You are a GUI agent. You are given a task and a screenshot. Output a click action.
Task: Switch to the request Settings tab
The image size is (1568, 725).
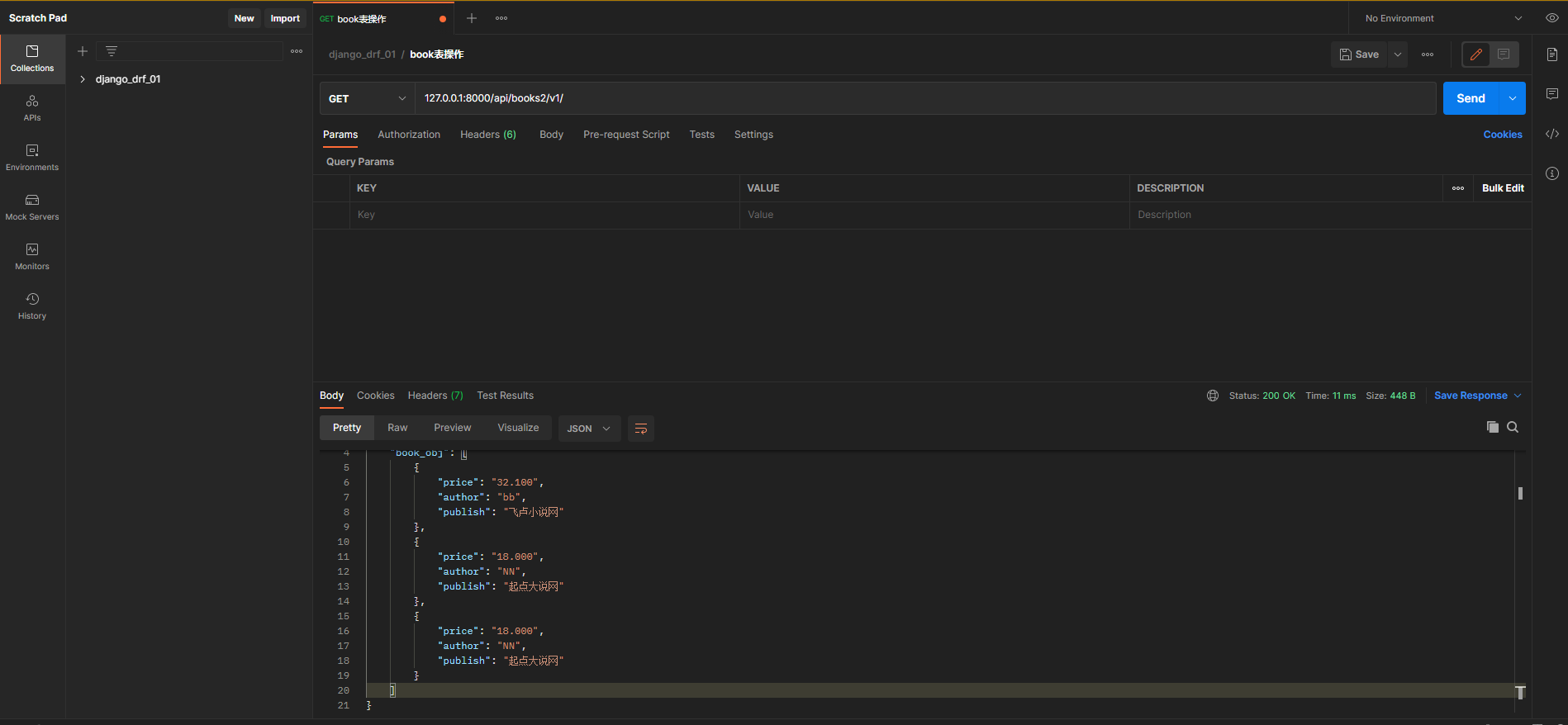pos(753,135)
